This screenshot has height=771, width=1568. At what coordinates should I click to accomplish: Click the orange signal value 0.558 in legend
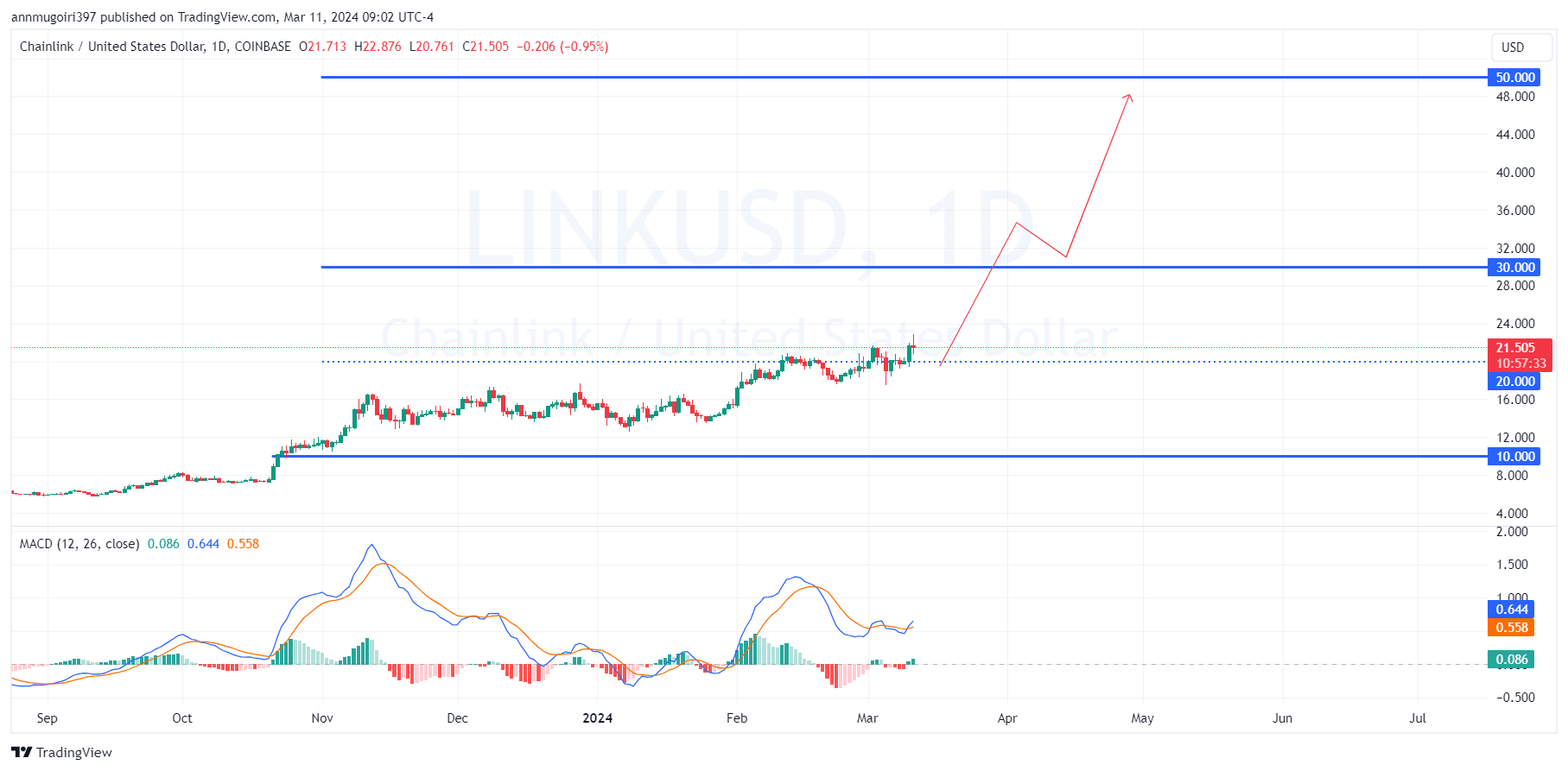click(x=243, y=544)
